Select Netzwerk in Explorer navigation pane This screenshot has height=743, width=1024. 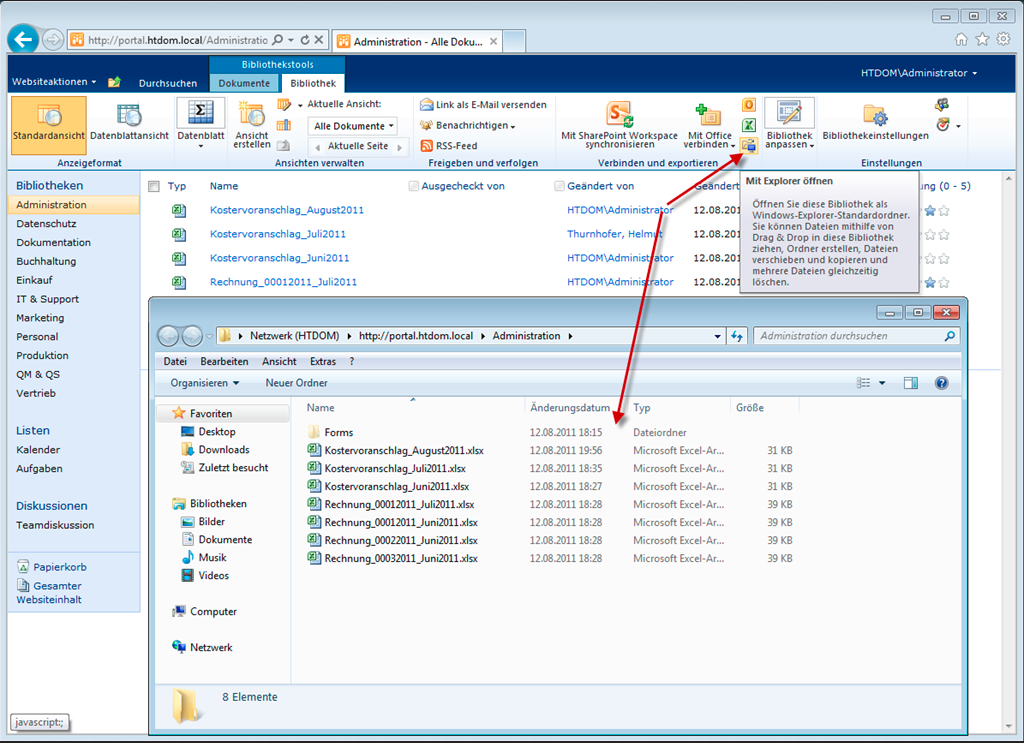pyautogui.click(x=211, y=647)
